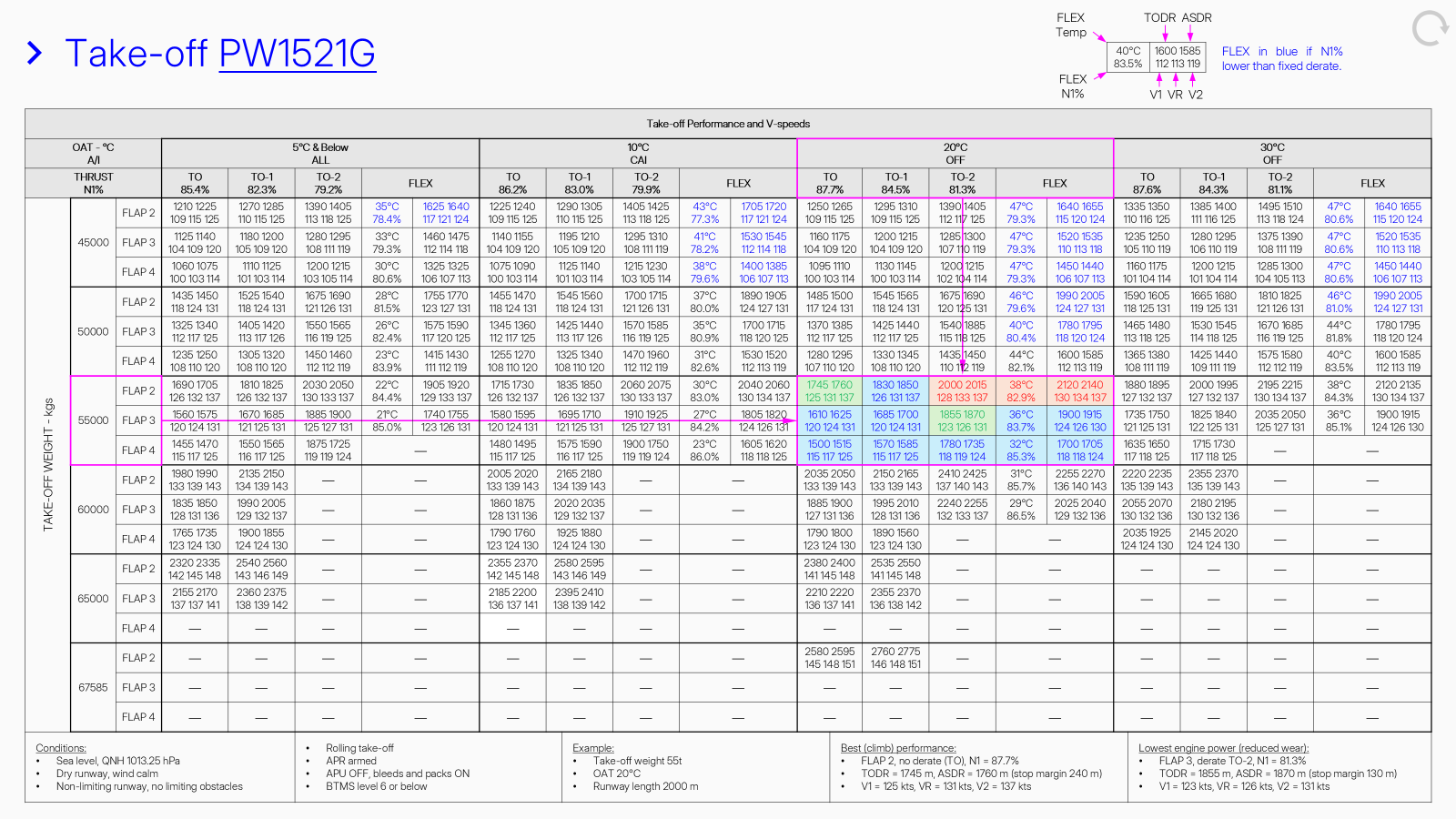
Task: Click the 'TO 87.6%' thrust header
Action: 1148,183
